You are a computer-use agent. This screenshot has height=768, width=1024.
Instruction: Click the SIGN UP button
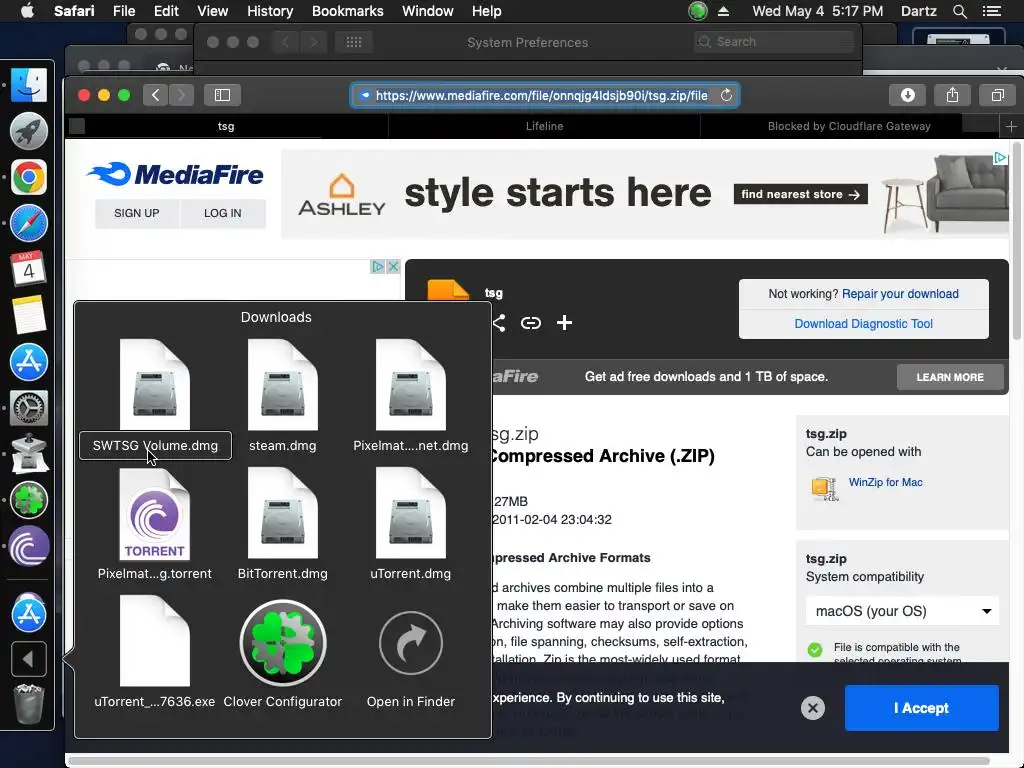click(x=136, y=213)
